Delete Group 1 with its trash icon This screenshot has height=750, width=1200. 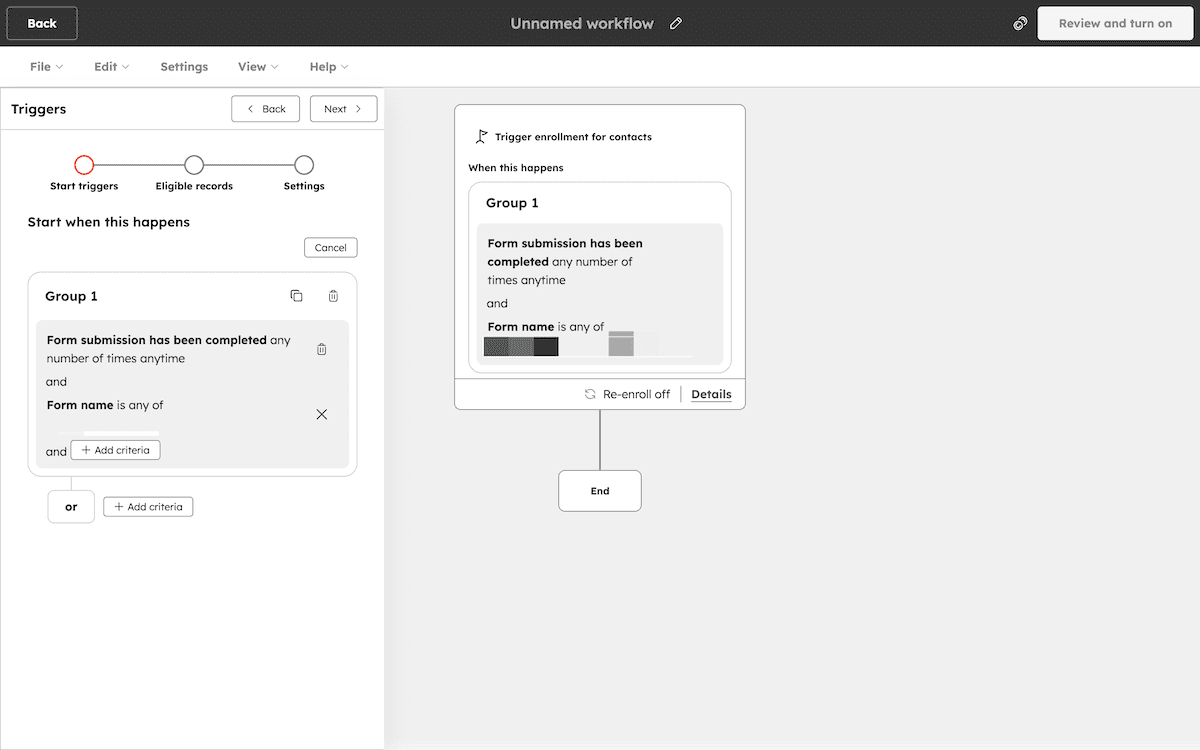pos(332,295)
